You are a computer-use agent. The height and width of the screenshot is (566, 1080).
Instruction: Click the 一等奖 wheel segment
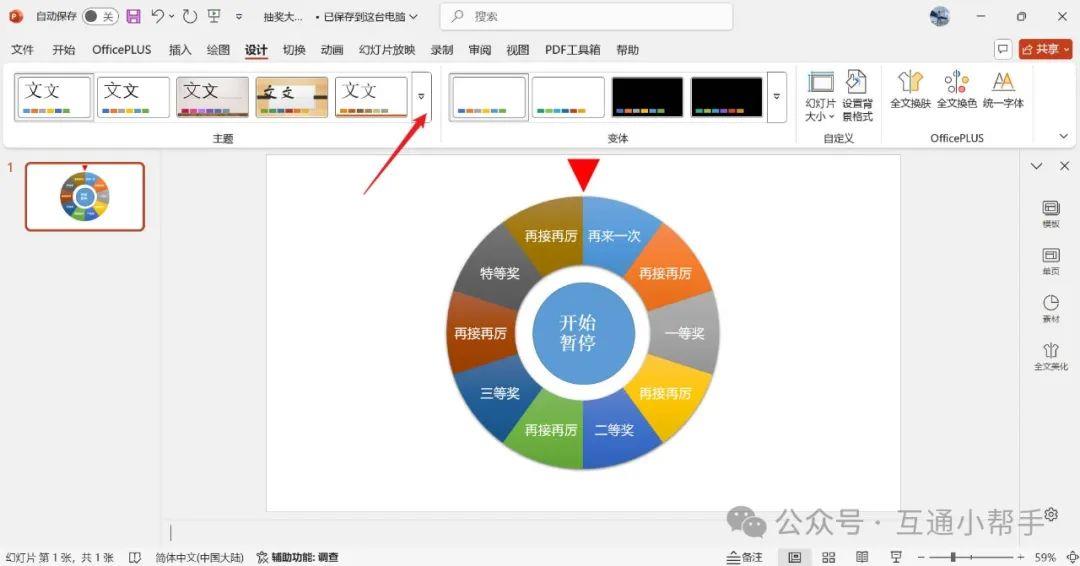[684, 333]
